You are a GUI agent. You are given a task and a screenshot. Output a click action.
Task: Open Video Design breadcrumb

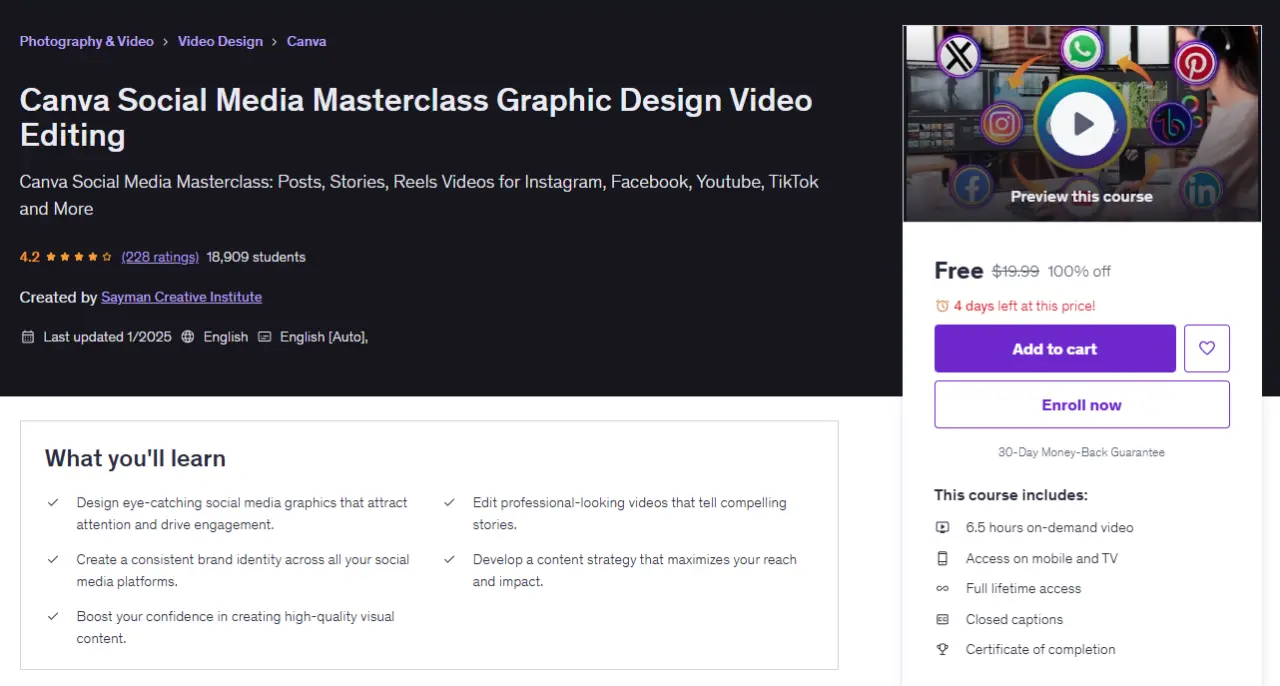click(x=220, y=41)
